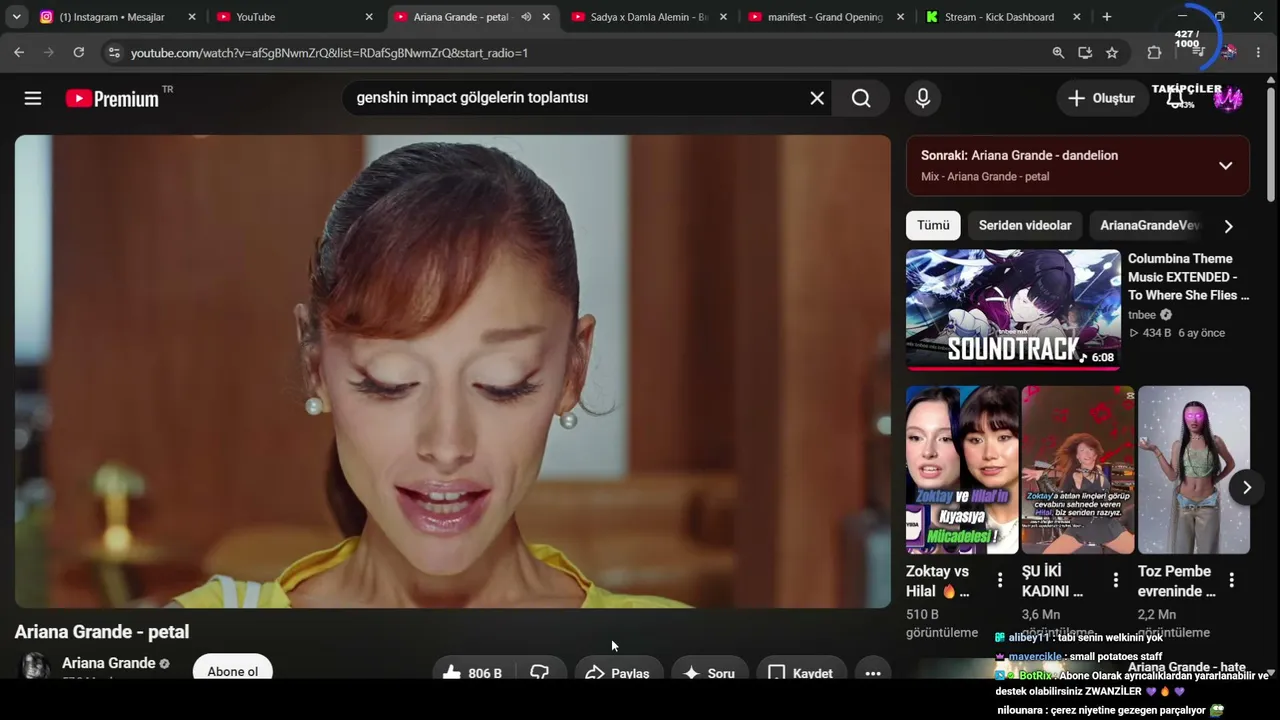
Task: Run search with the magnifier button
Action: tap(861, 98)
